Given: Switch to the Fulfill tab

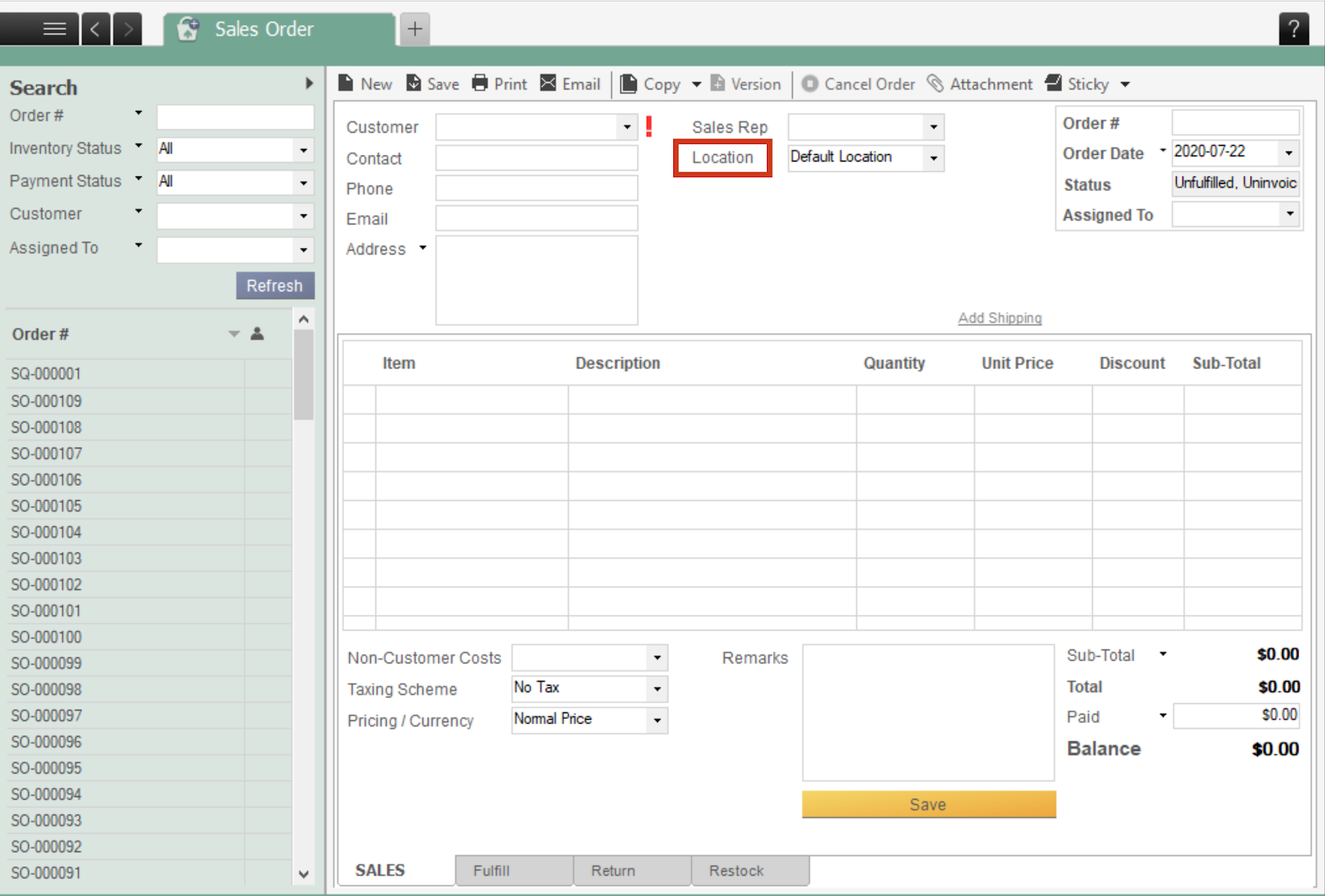Looking at the screenshot, I should tap(514, 870).
